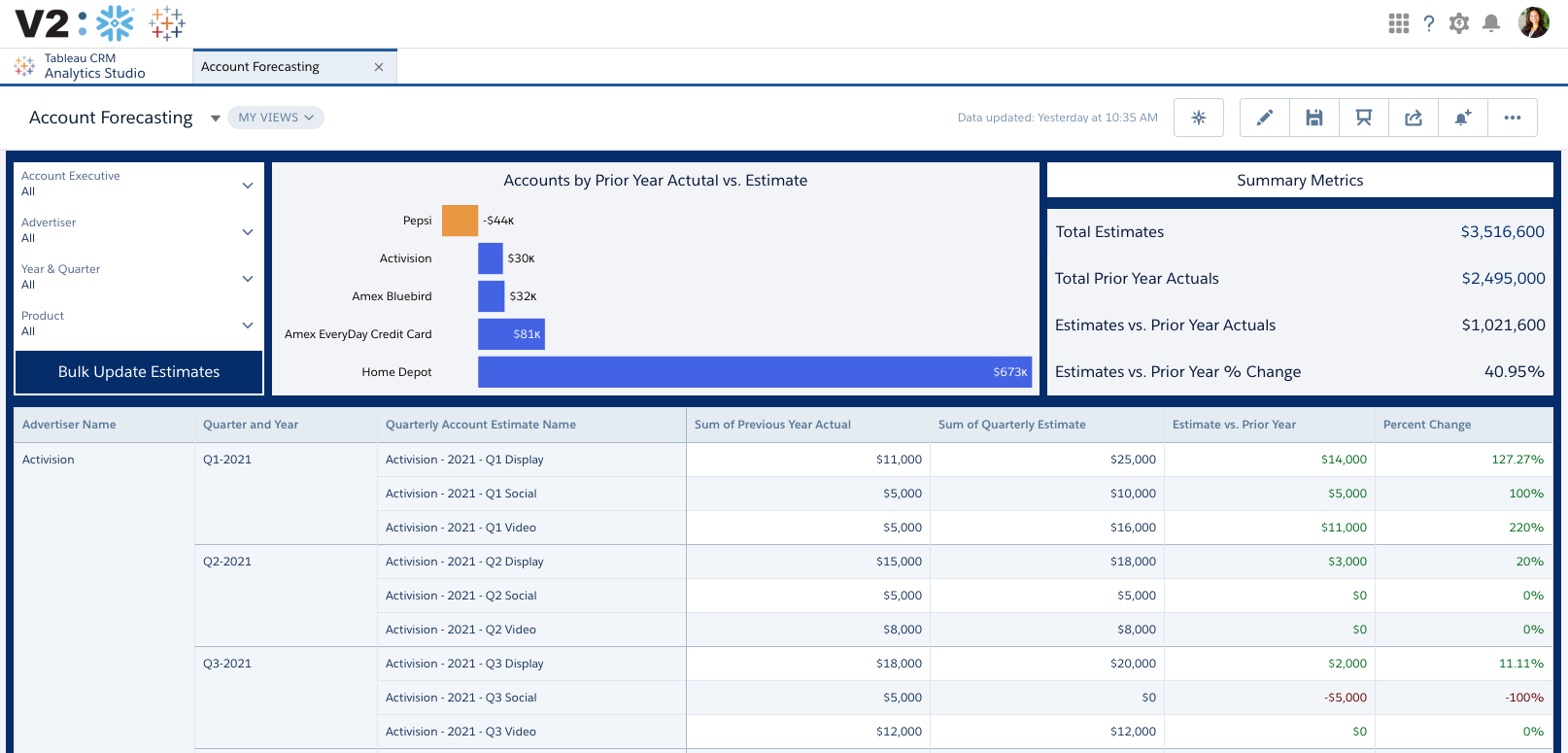The height and width of the screenshot is (753, 1568).
Task: Click the pencil edit dashboard icon
Action: click(1265, 118)
